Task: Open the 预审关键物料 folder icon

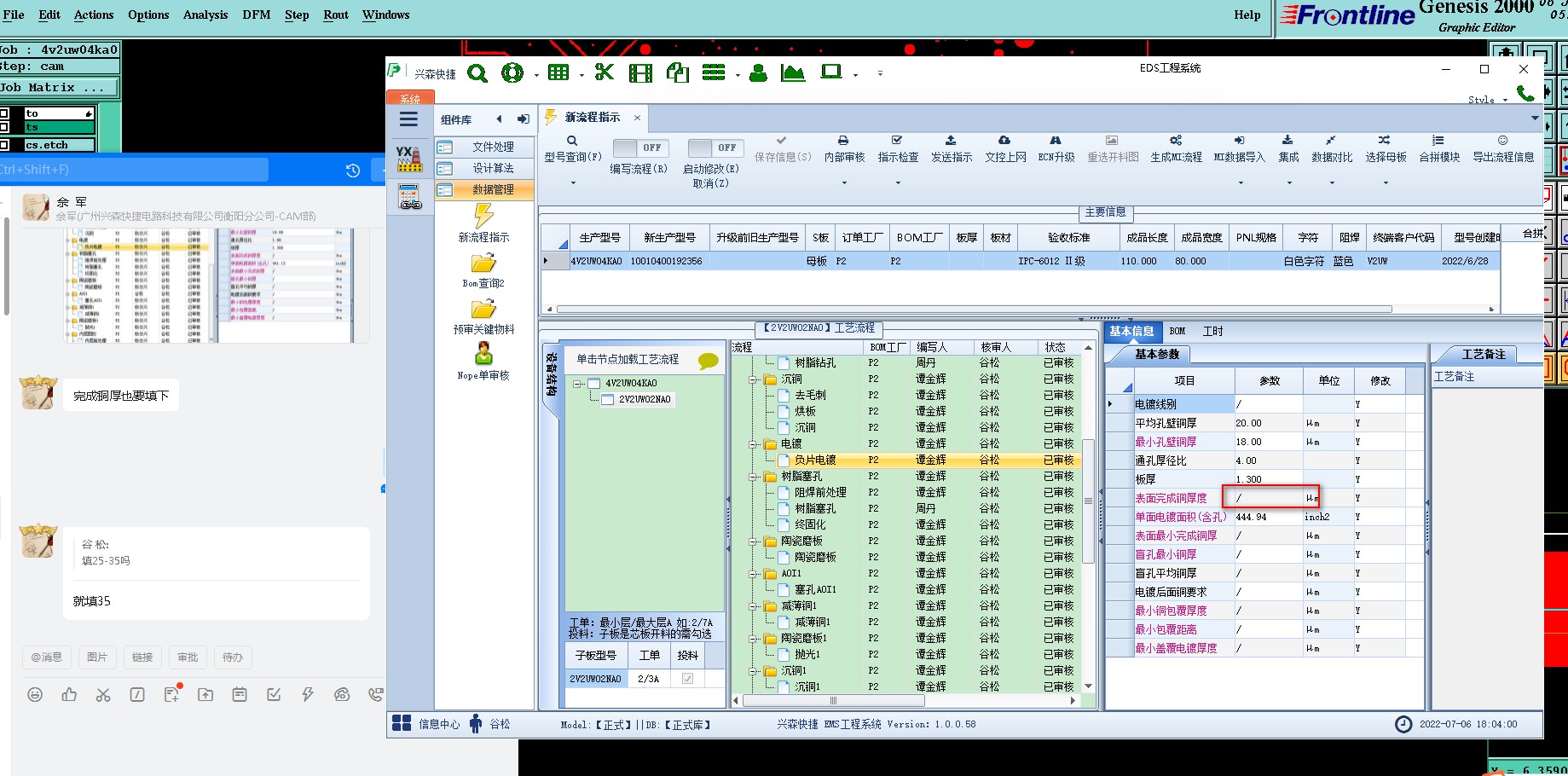Action: (483, 309)
